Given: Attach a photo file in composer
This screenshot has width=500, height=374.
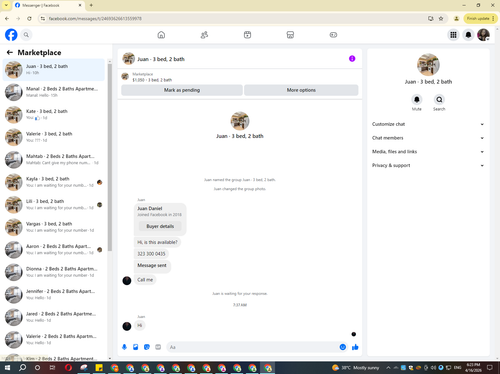Looking at the screenshot, I should point(136,347).
